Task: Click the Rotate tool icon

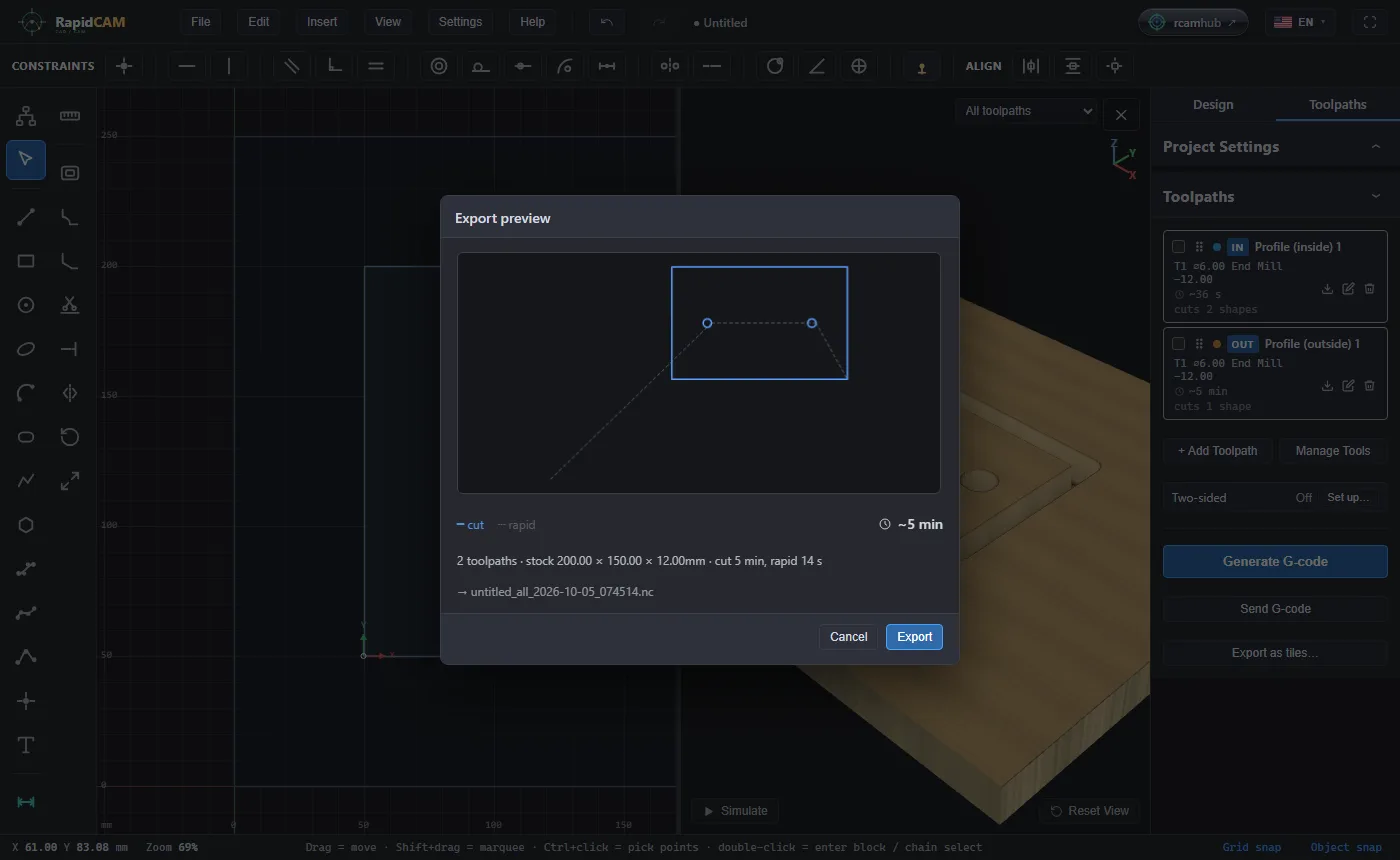Action: pos(70,437)
